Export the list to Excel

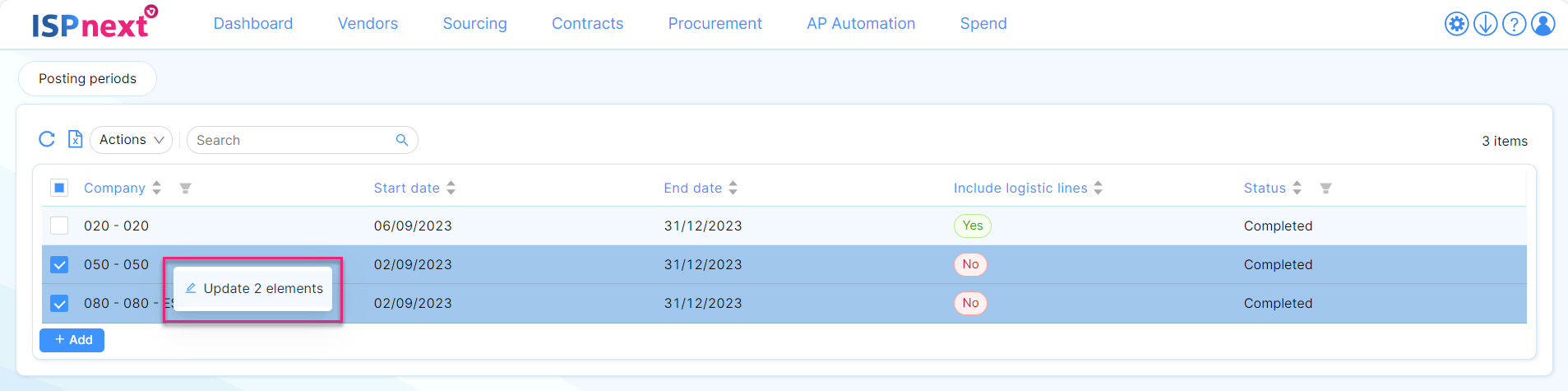click(75, 139)
